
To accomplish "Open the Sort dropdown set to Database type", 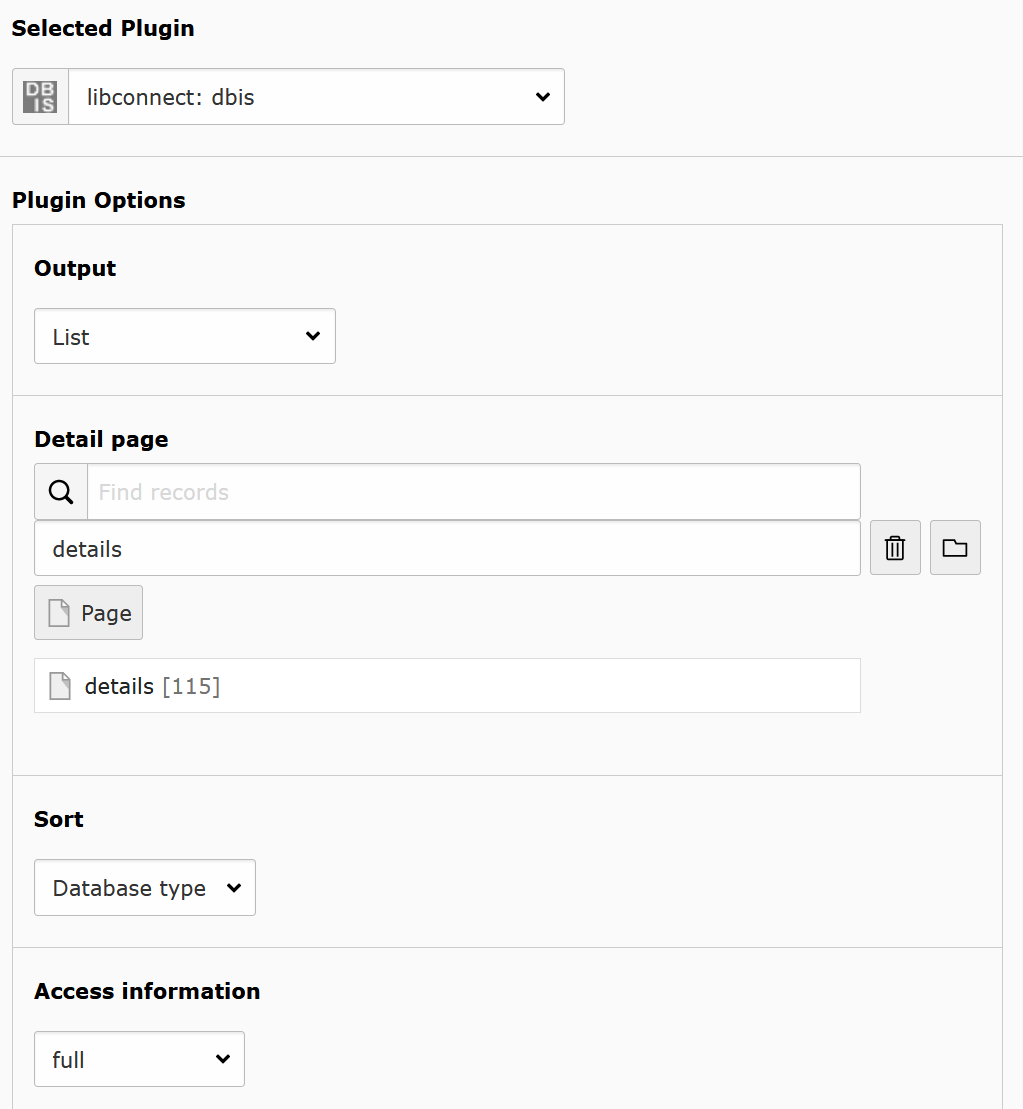I will click(144, 887).
